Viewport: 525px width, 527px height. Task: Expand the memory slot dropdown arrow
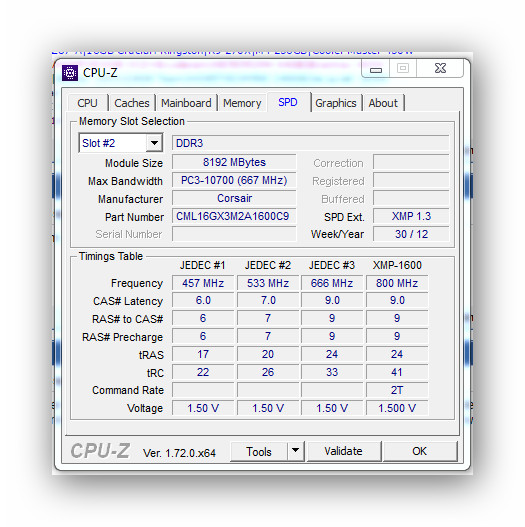point(154,143)
